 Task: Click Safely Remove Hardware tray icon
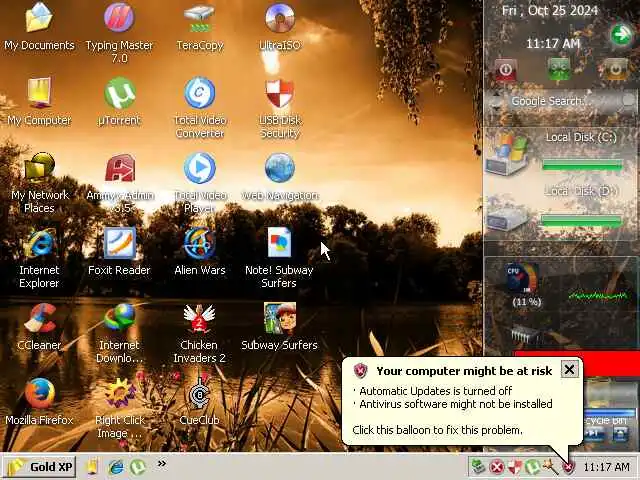click(478, 467)
